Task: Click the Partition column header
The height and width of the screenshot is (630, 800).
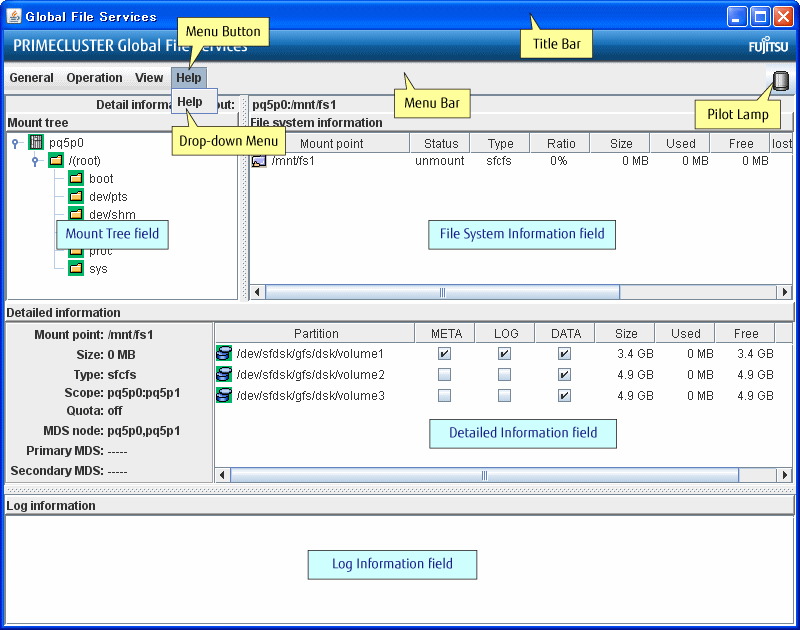Action: point(315,333)
